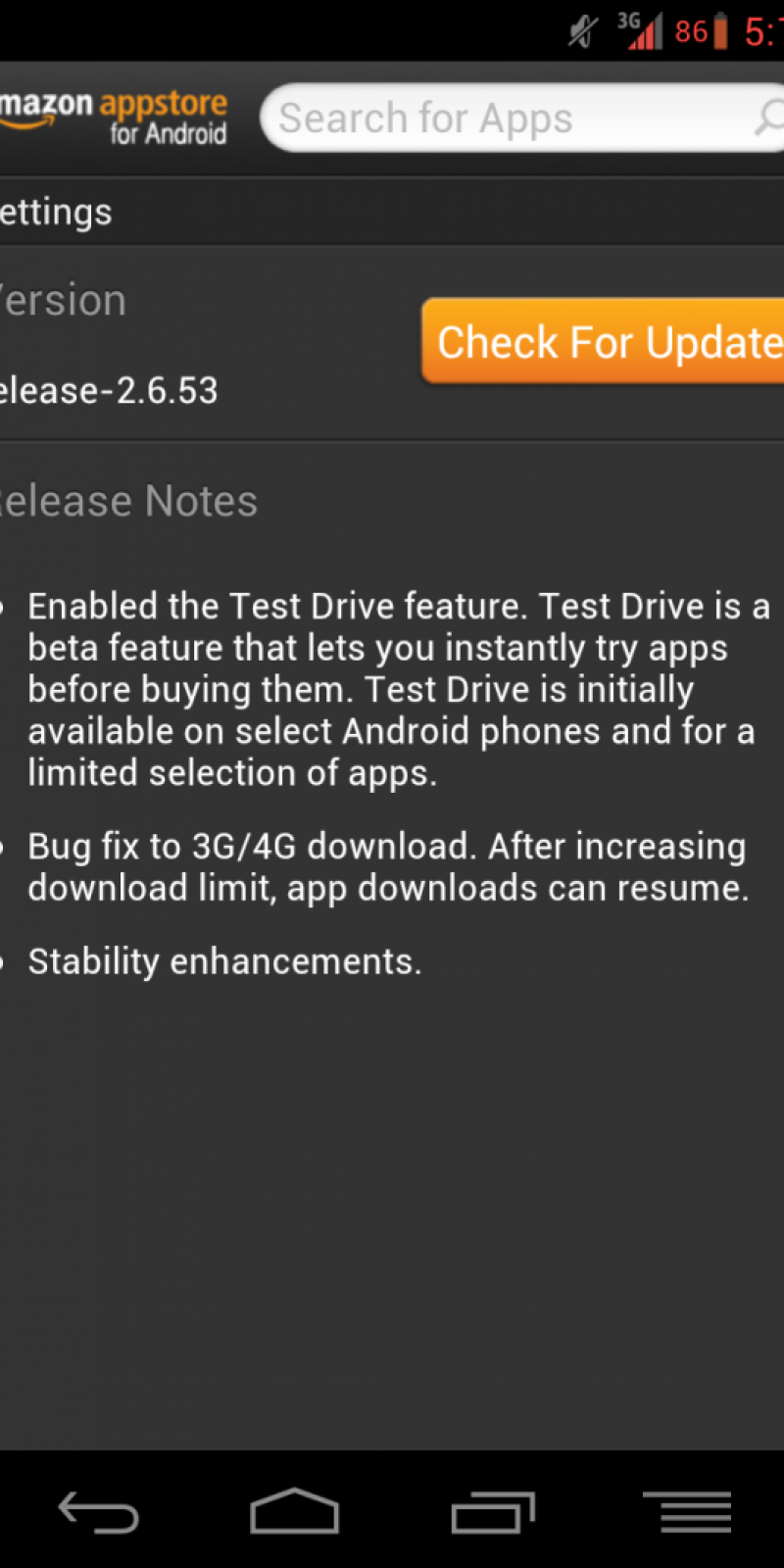The width and height of the screenshot is (784, 1568).
Task: Select the Test Drive feature release note
Action: tap(392, 689)
